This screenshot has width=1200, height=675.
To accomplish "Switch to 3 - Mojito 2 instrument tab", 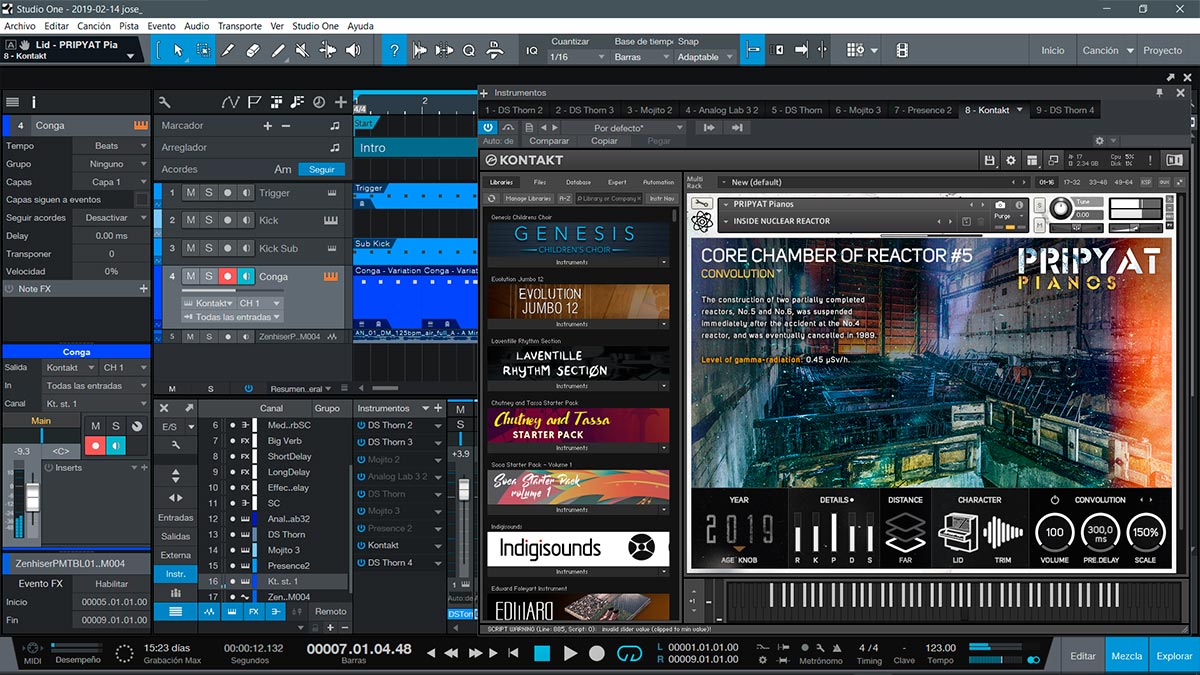I will (649, 110).
